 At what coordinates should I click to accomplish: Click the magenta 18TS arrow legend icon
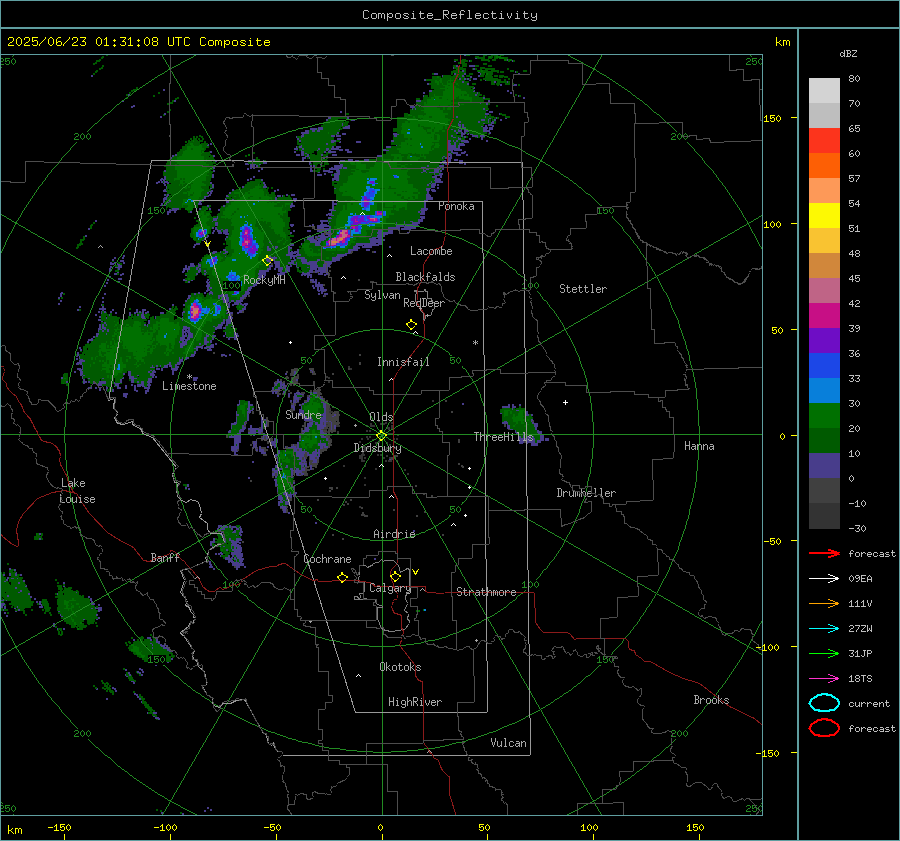coord(824,679)
